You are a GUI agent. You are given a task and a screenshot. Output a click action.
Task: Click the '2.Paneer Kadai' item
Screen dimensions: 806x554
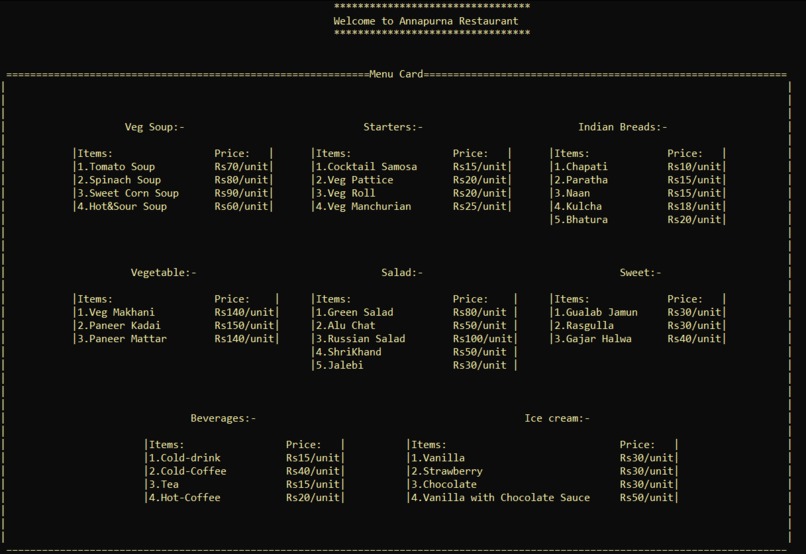pyautogui.click(x=119, y=326)
